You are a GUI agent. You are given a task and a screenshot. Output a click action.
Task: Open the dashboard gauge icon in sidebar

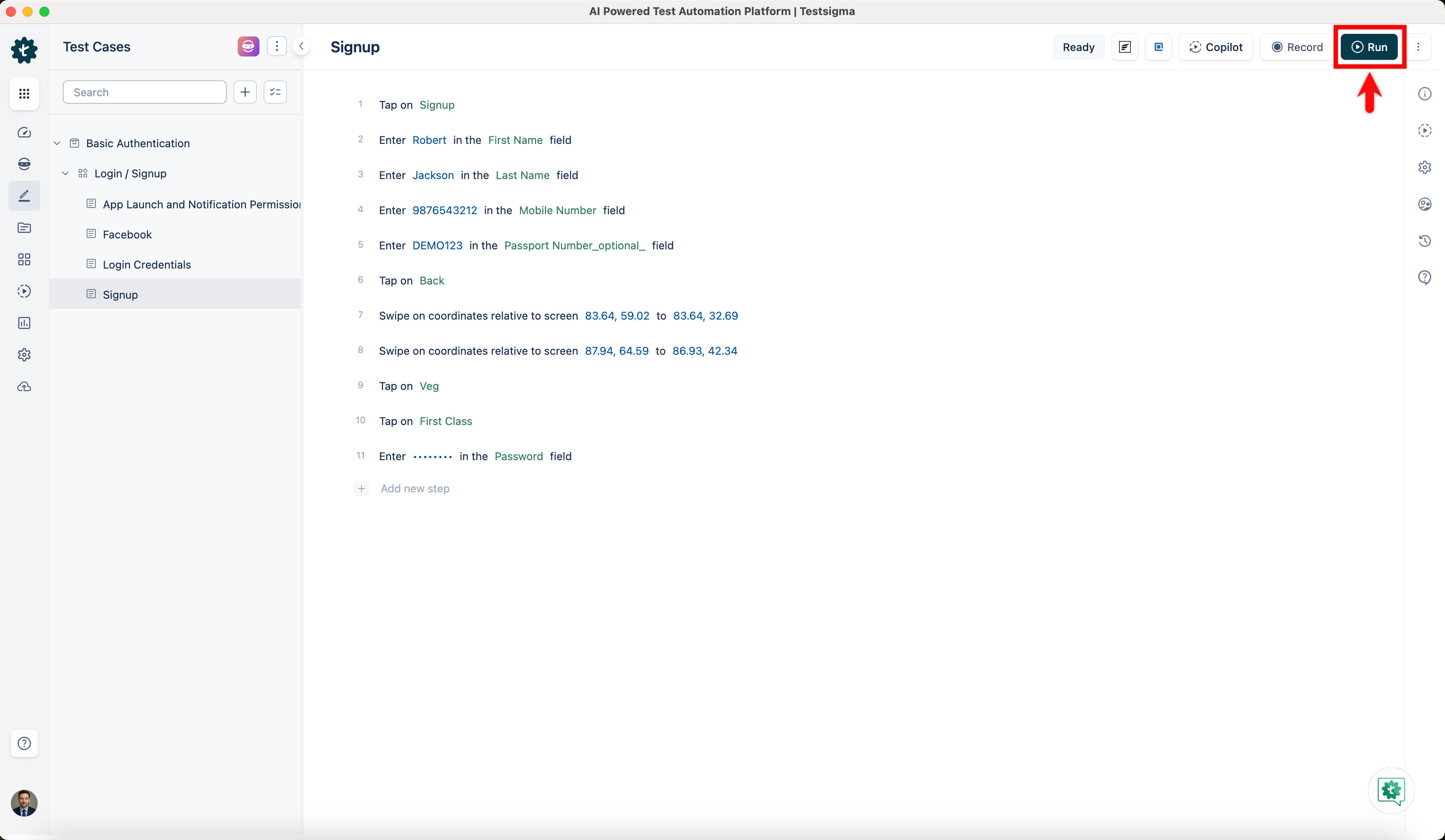pyautogui.click(x=24, y=133)
